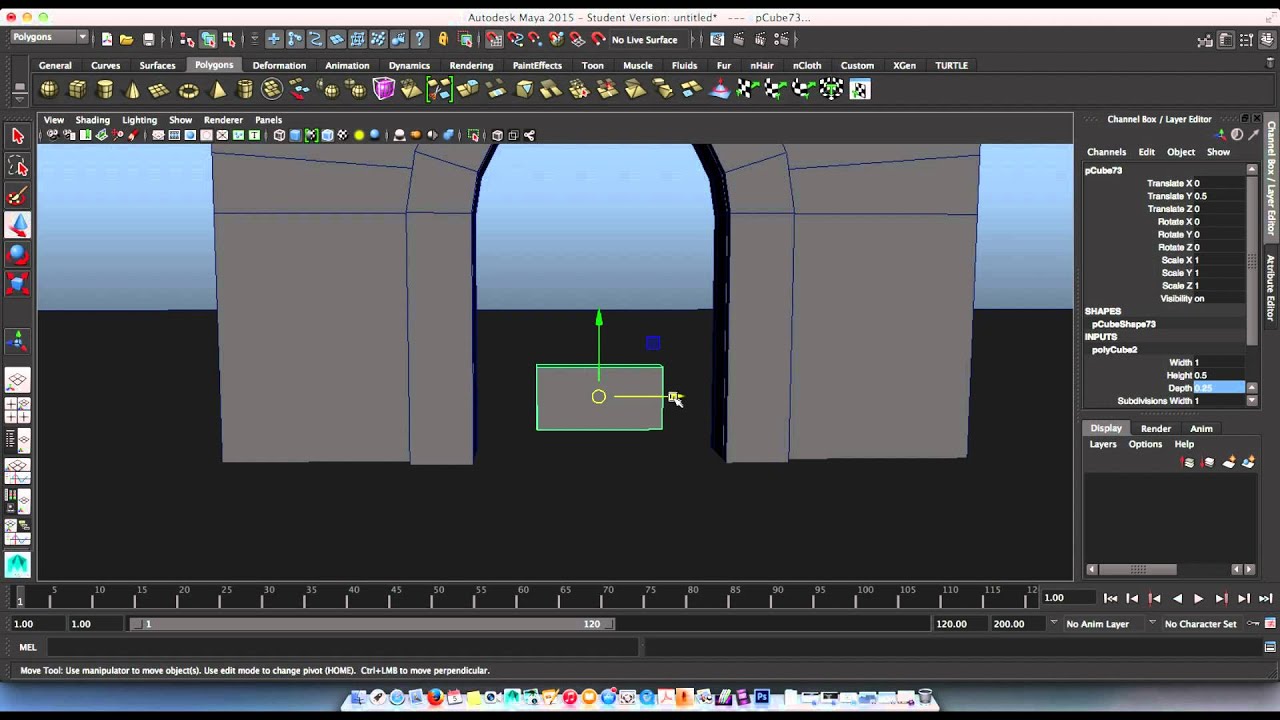Open a scene with the folder icon

tap(127, 39)
